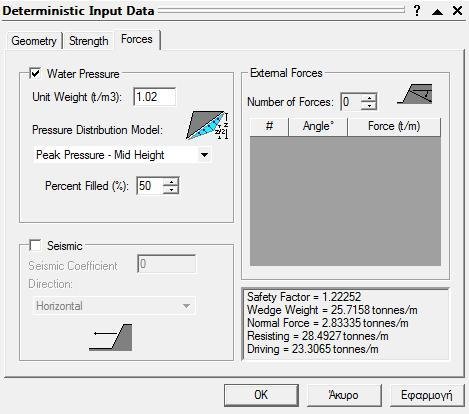The image size is (469, 414).
Task: Switch to the Strength tab
Action: (x=89, y=41)
